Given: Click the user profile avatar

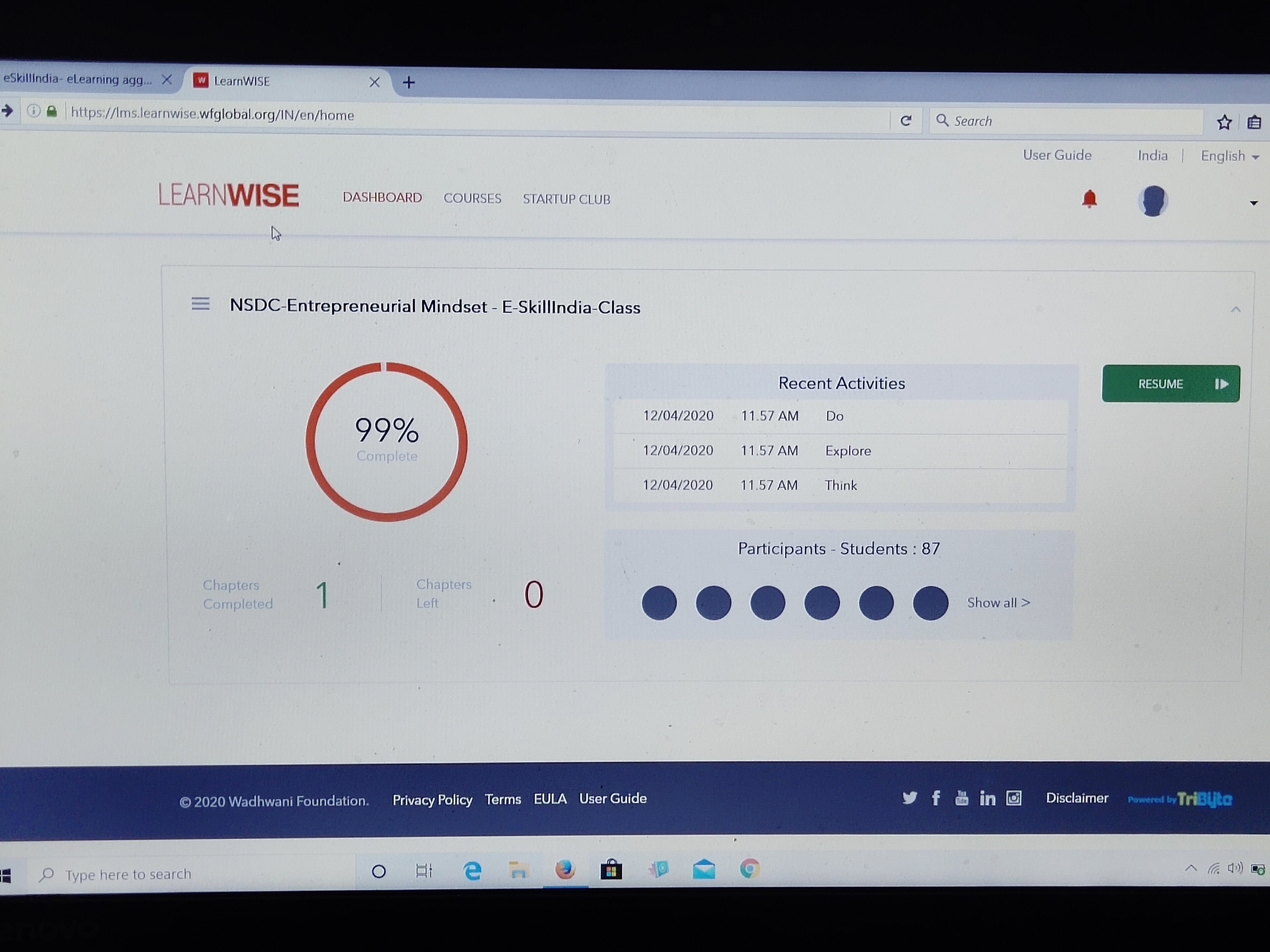Looking at the screenshot, I should (1152, 202).
